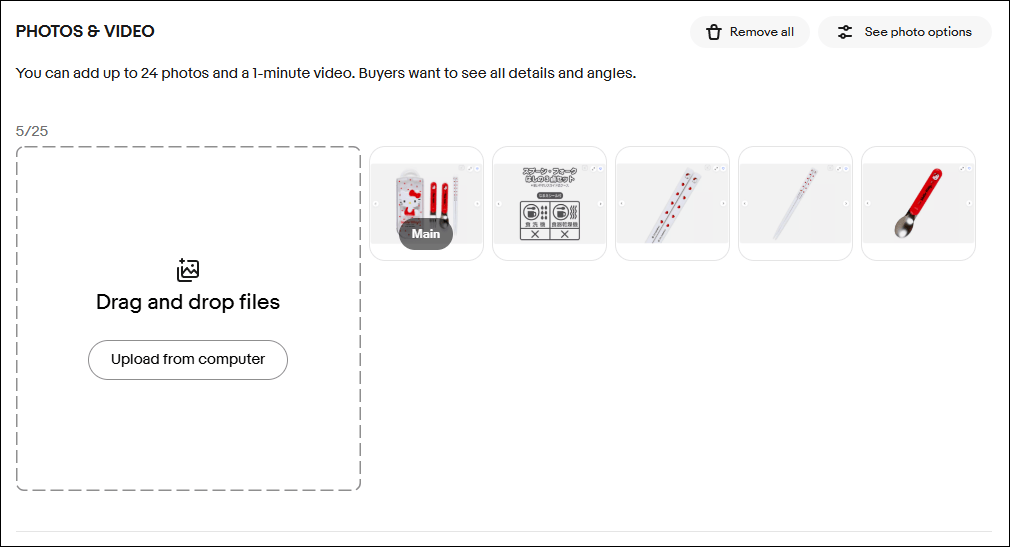This screenshot has height=547, width=1010.
Task: Click expand icon on the red spoon photo
Action: click(961, 169)
